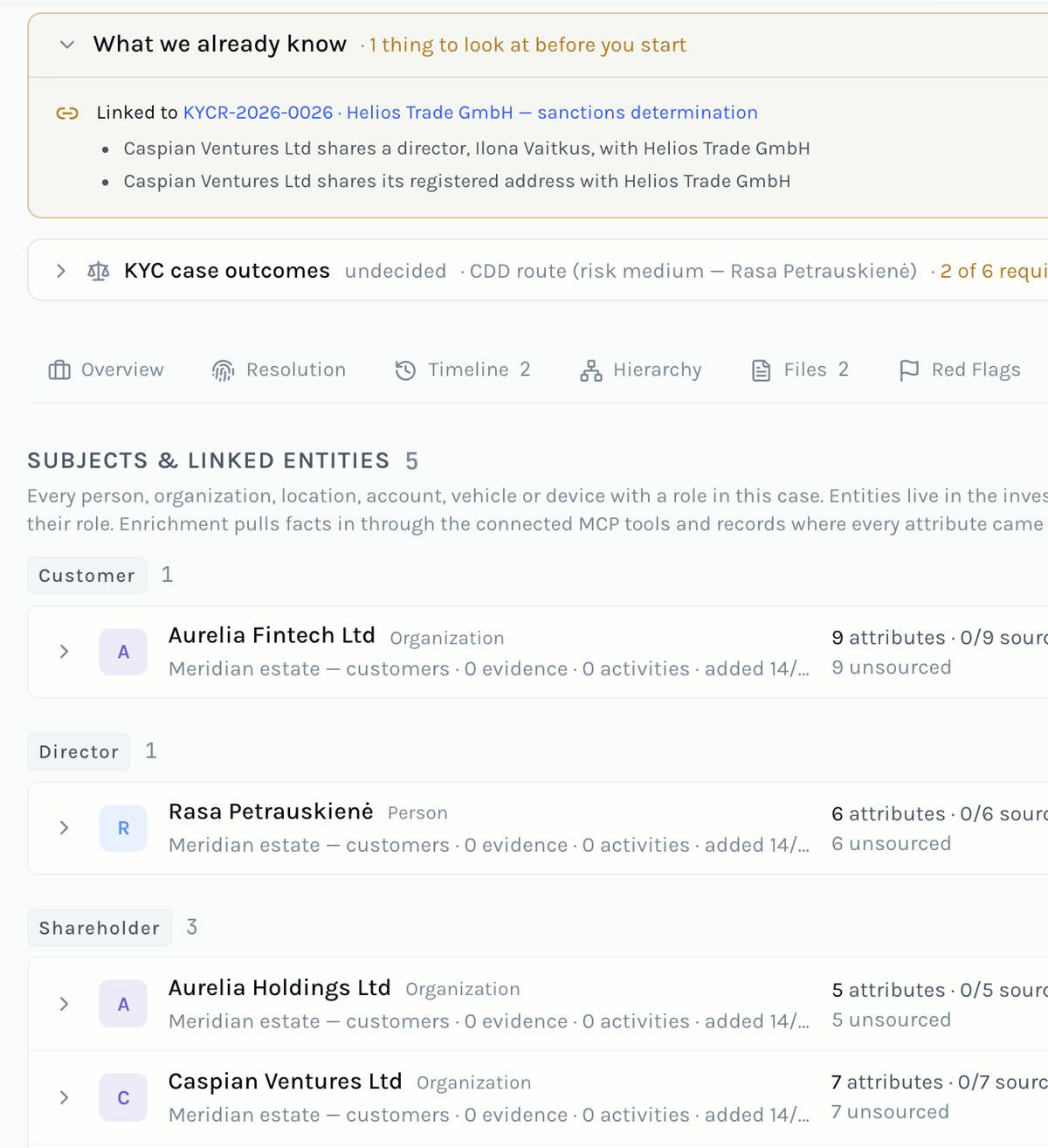The height and width of the screenshot is (1148, 1048).
Task: Open the Resolution tab
Action: pyautogui.click(x=279, y=370)
